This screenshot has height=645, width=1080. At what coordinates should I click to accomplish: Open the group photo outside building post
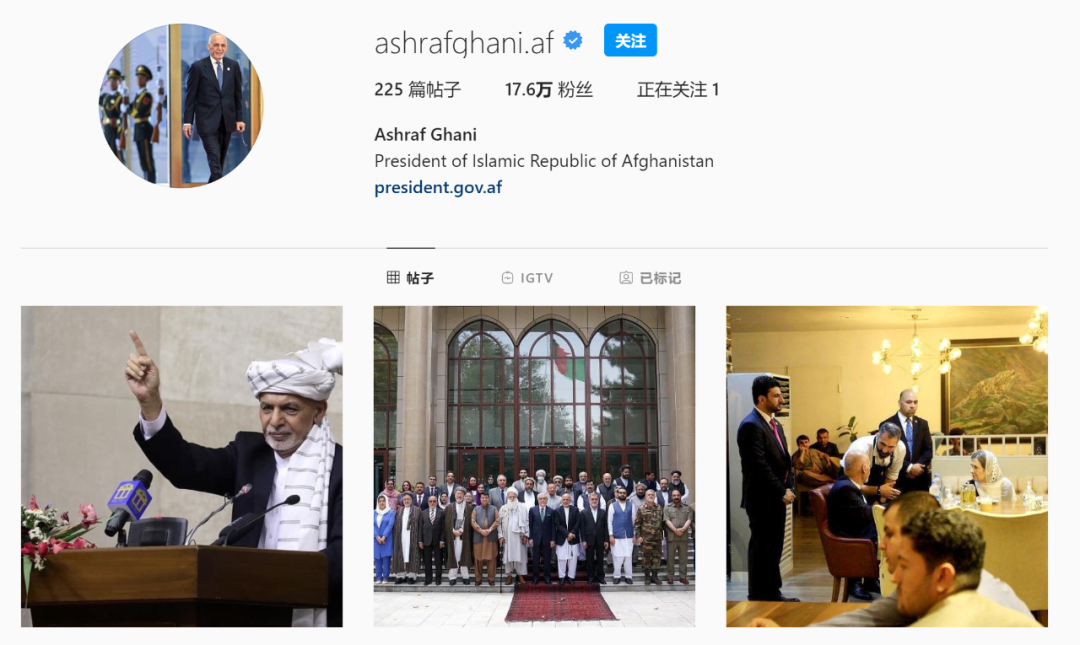click(534, 467)
